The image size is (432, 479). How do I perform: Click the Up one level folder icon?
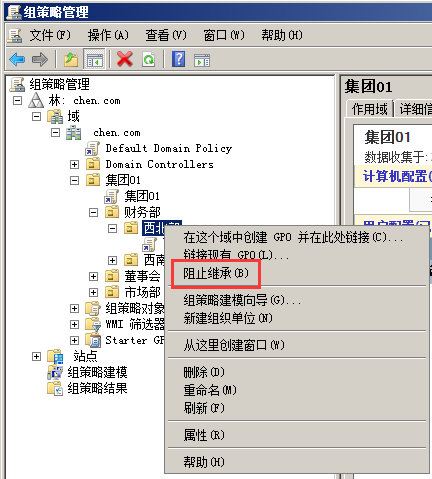[71, 60]
